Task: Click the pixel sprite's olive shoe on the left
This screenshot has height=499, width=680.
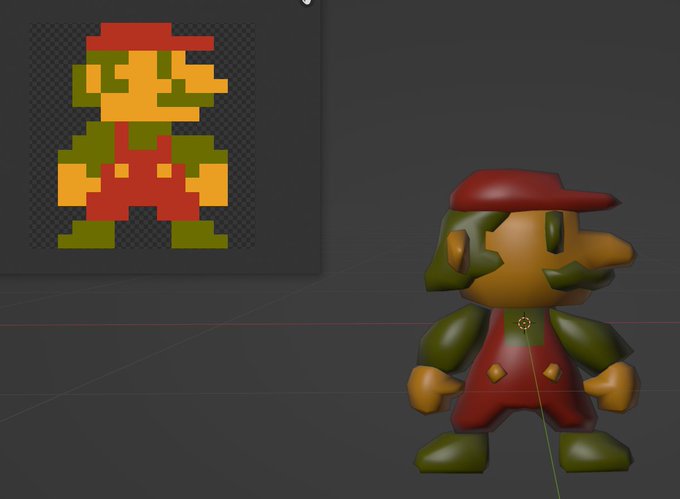Action: (85, 235)
